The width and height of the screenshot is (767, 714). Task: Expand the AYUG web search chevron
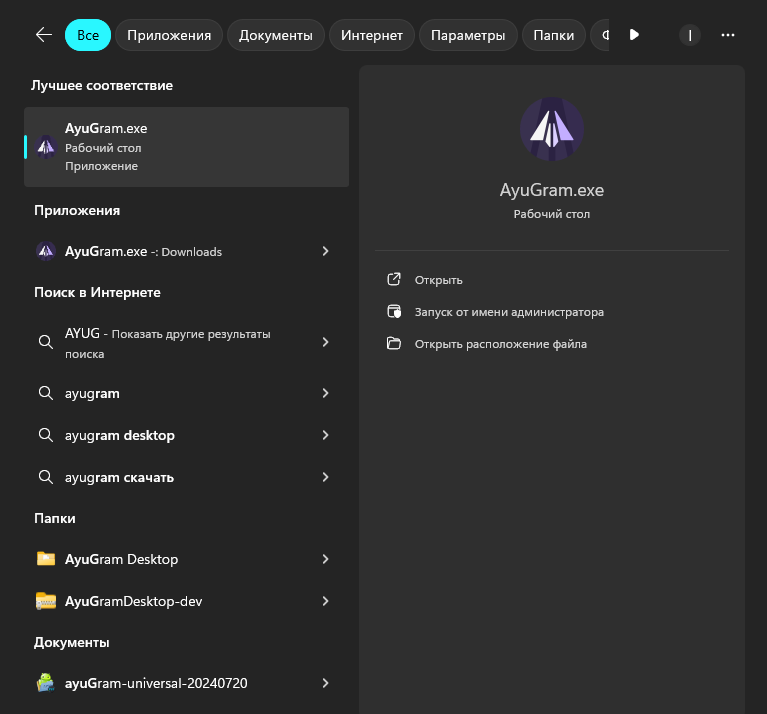coord(325,342)
